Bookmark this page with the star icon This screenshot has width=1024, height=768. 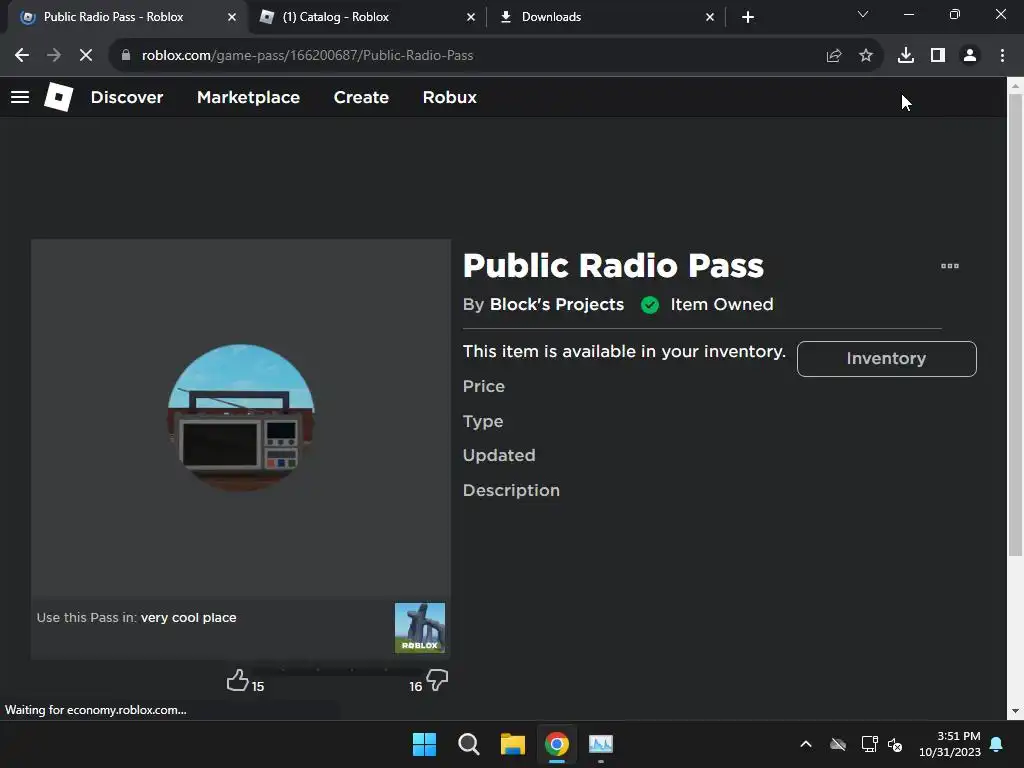coord(866,56)
